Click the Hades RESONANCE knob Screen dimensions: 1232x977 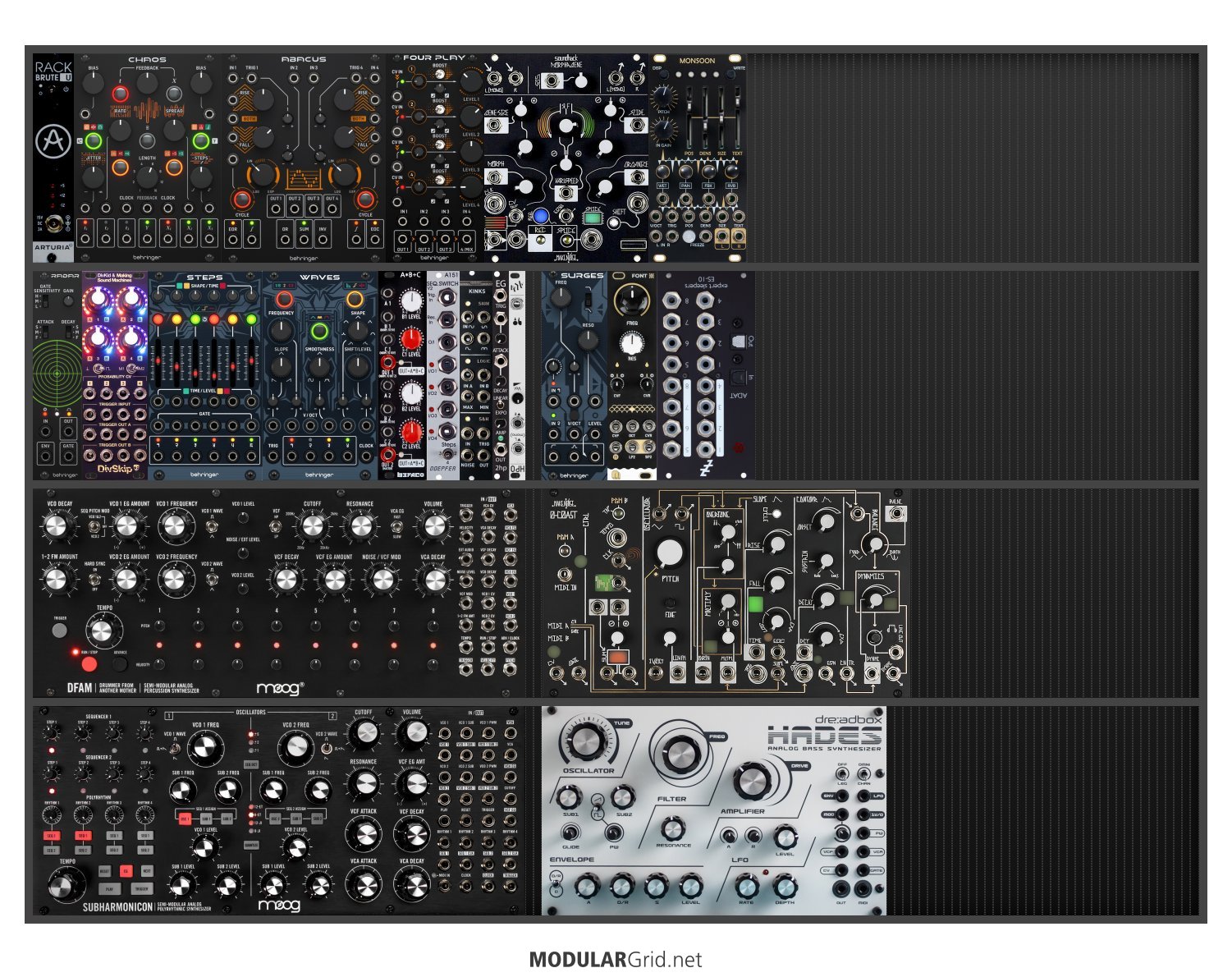[x=672, y=828]
